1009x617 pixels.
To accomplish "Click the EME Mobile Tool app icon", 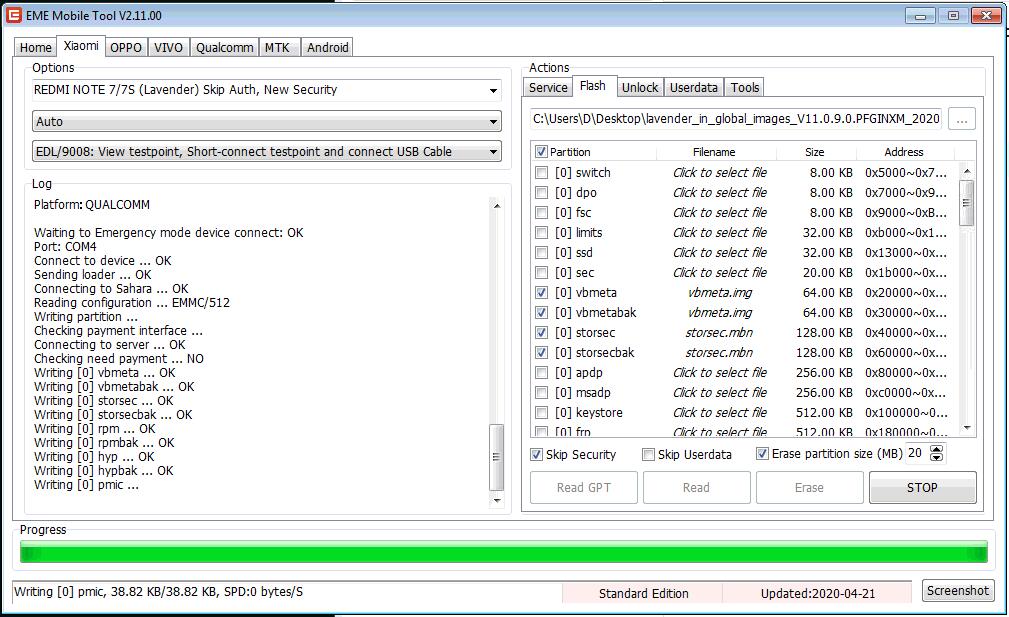I will tap(13, 15).
